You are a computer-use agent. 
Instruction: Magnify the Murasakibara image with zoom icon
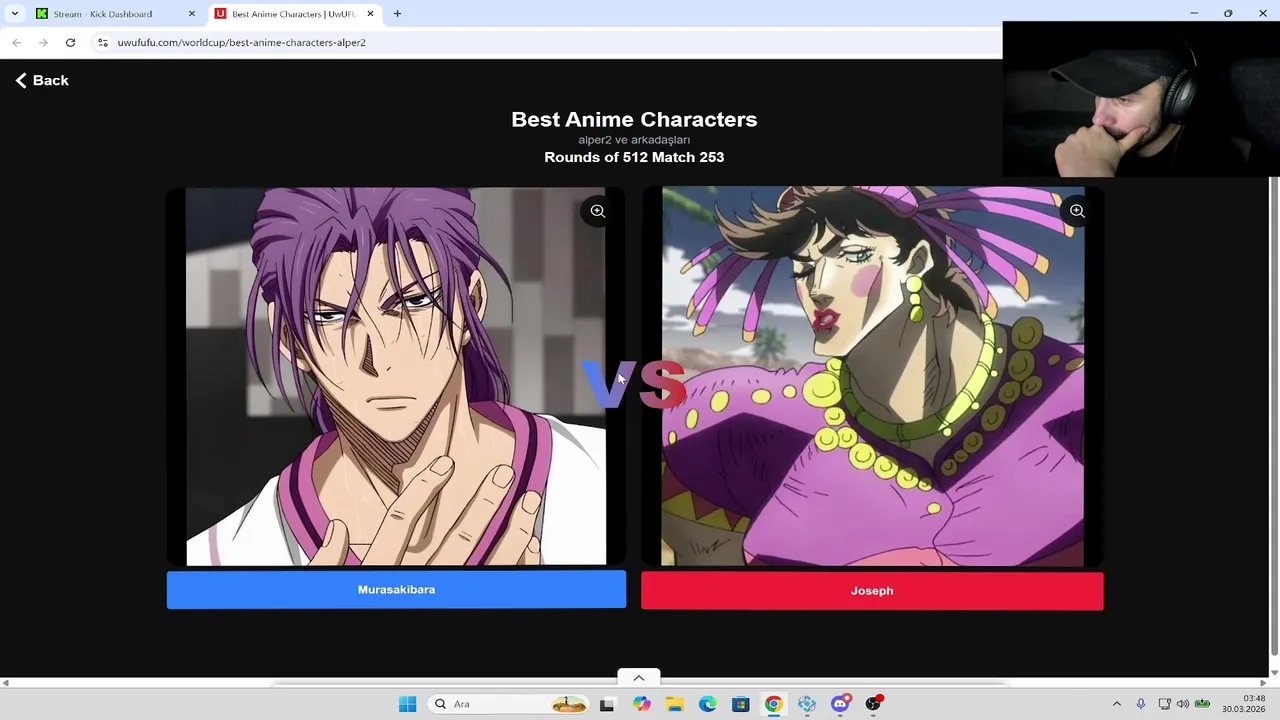click(598, 211)
